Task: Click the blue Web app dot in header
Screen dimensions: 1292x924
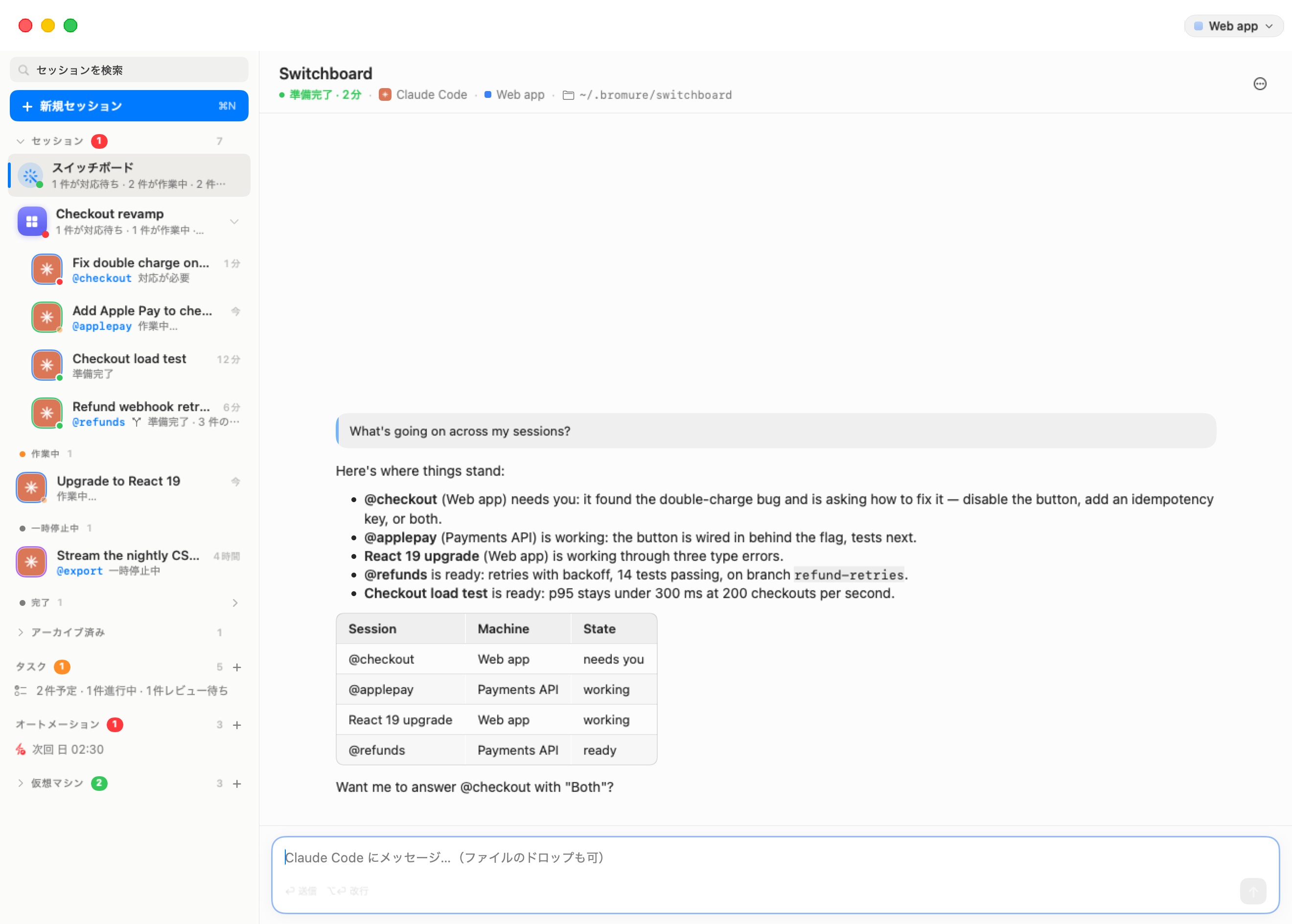Action: click(x=487, y=94)
